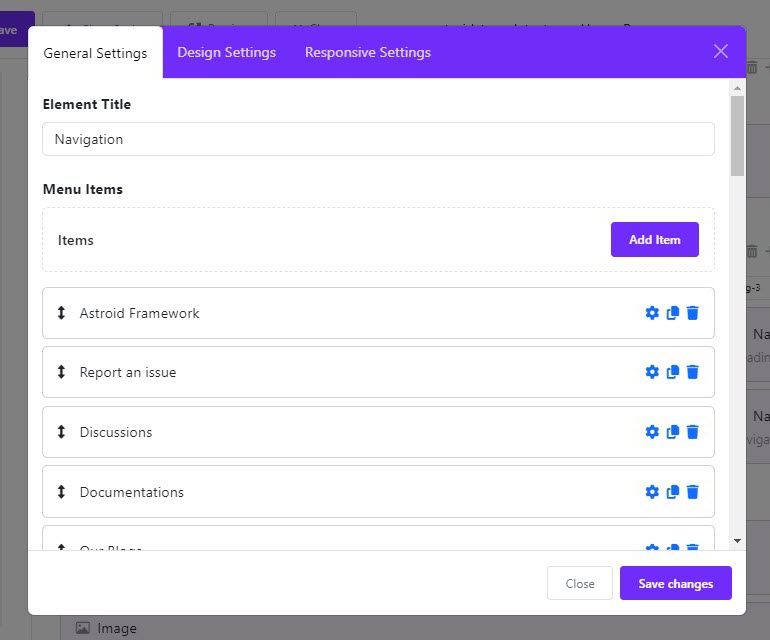This screenshot has width=770, height=640.
Task: Focus the Element Title input field
Action: (x=378, y=139)
